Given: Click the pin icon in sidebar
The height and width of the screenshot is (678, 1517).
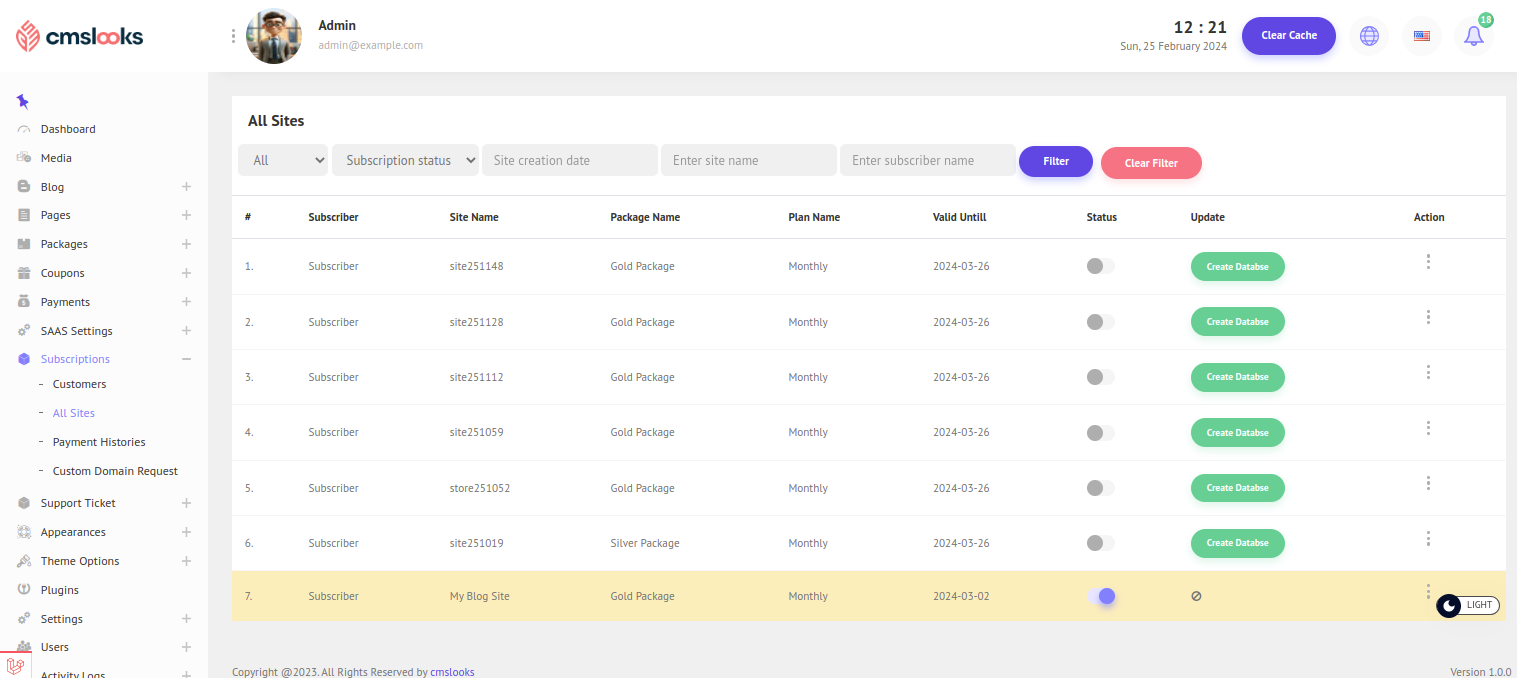Looking at the screenshot, I should [23, 101].
